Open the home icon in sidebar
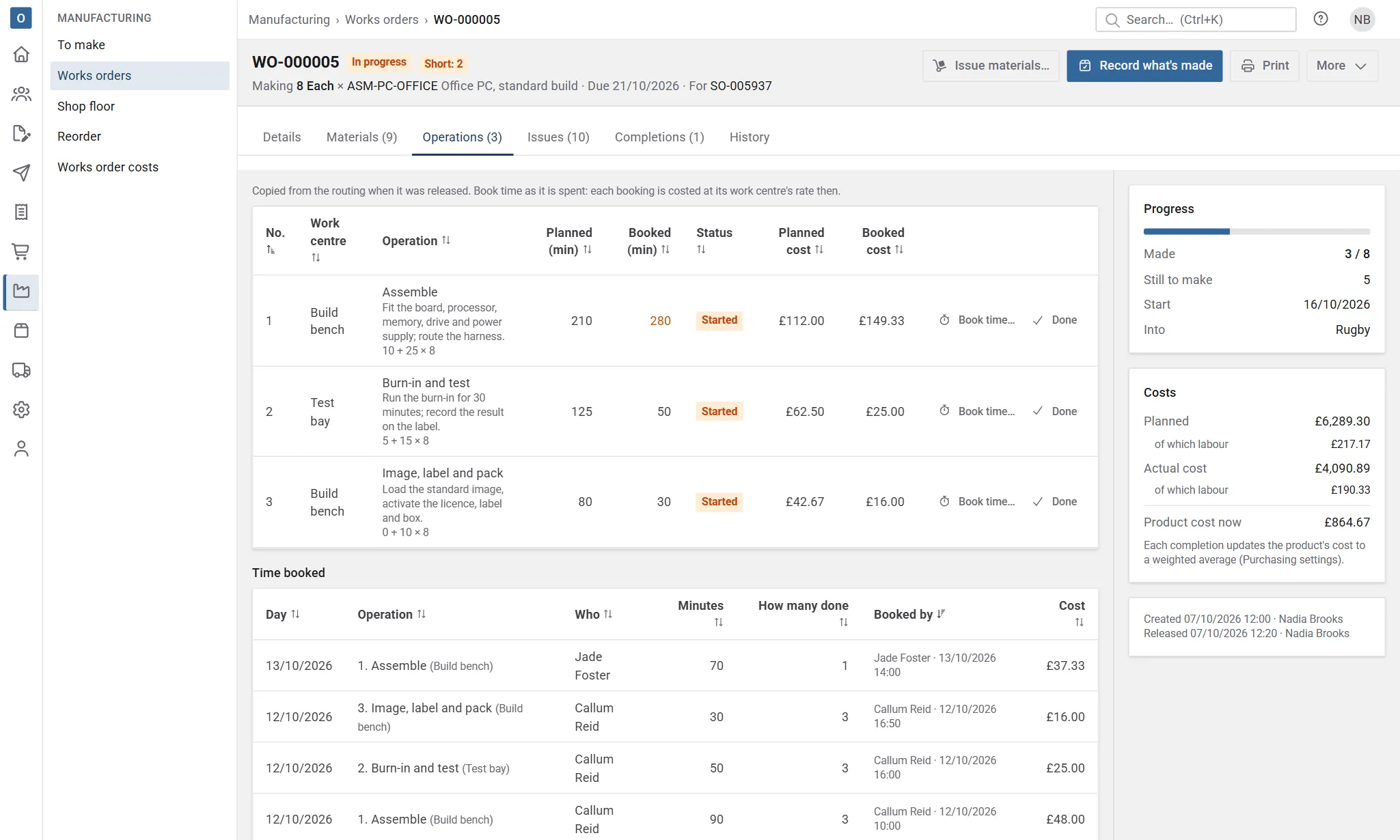Image resolution: width=1400 pixels, height=840 pixels. (21, 54)
